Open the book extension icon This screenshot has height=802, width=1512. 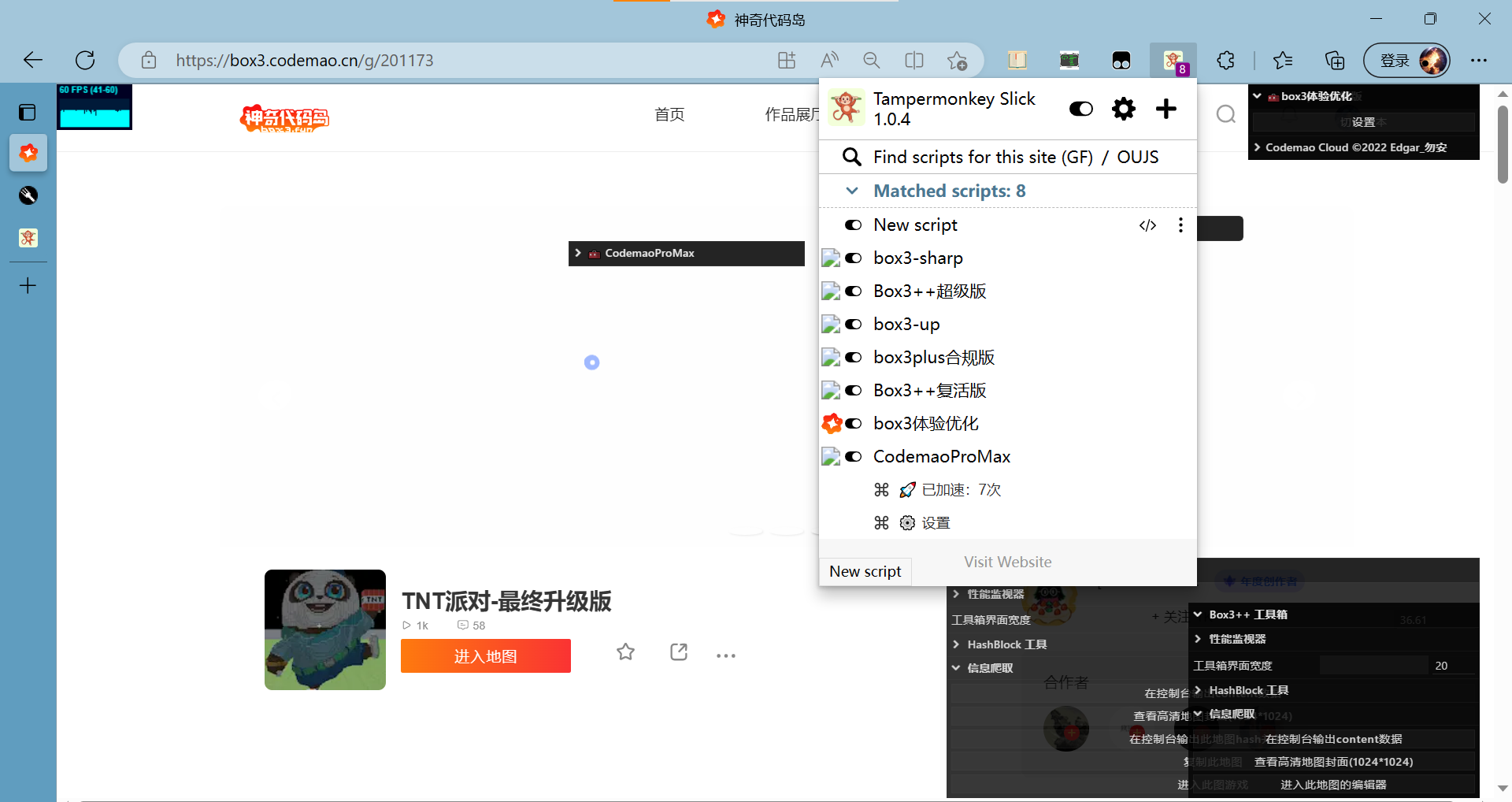pos(1017,60)
